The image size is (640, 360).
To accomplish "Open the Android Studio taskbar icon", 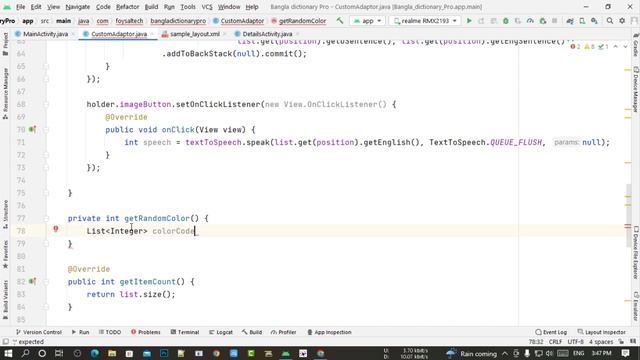I will 286,353.
